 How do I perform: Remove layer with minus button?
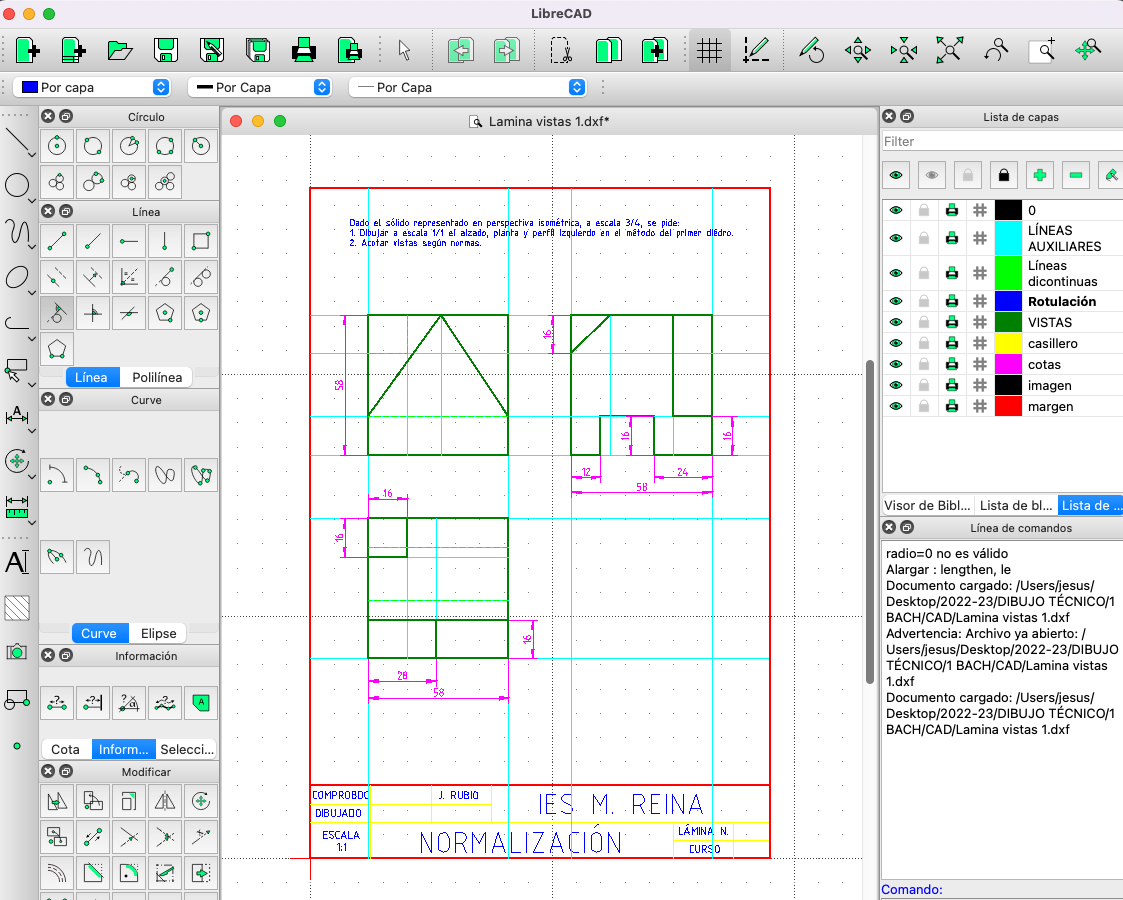tap(1076, 175)
